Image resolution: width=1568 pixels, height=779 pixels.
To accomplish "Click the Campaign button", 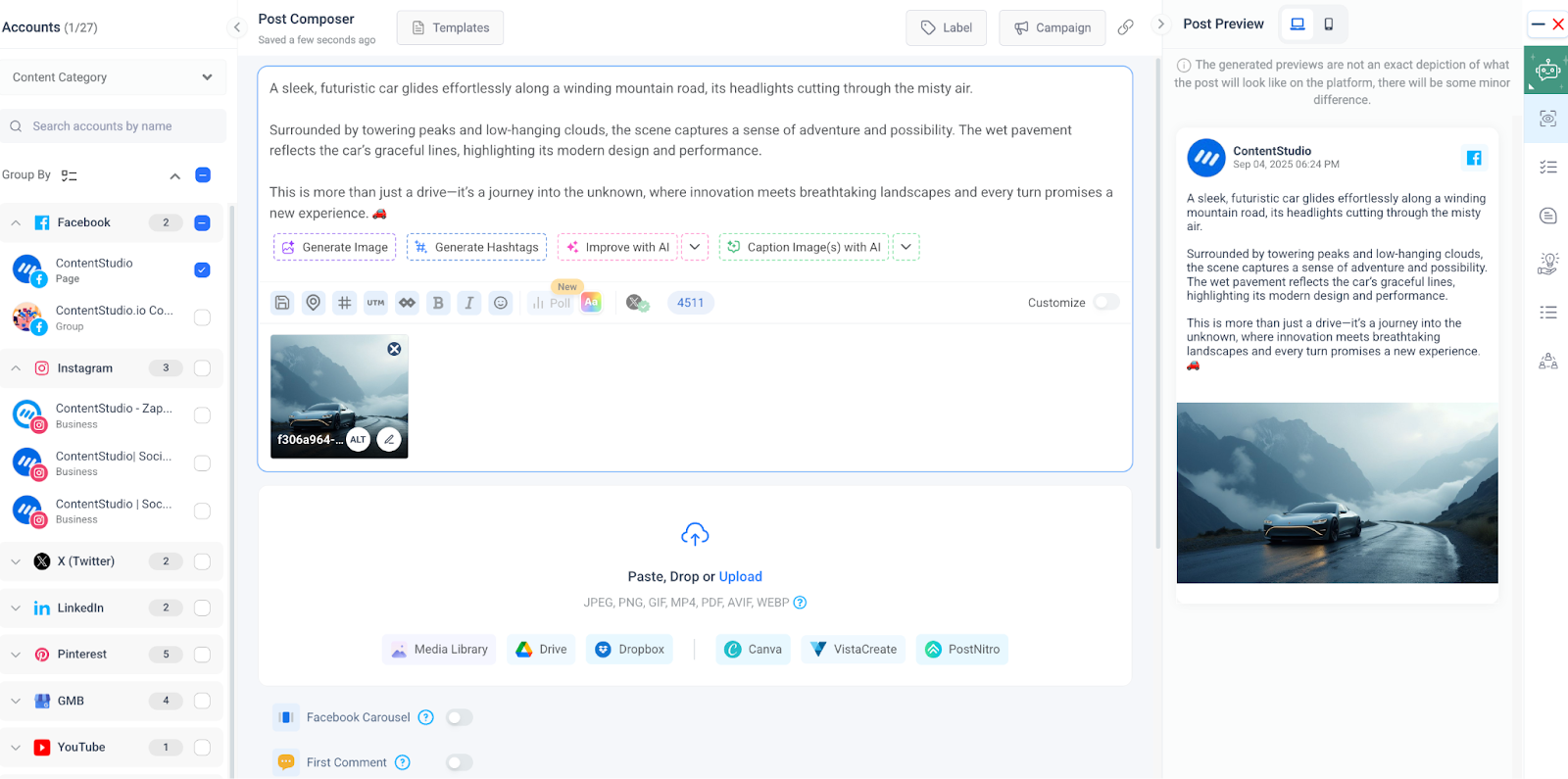I will click(1053, 27).
